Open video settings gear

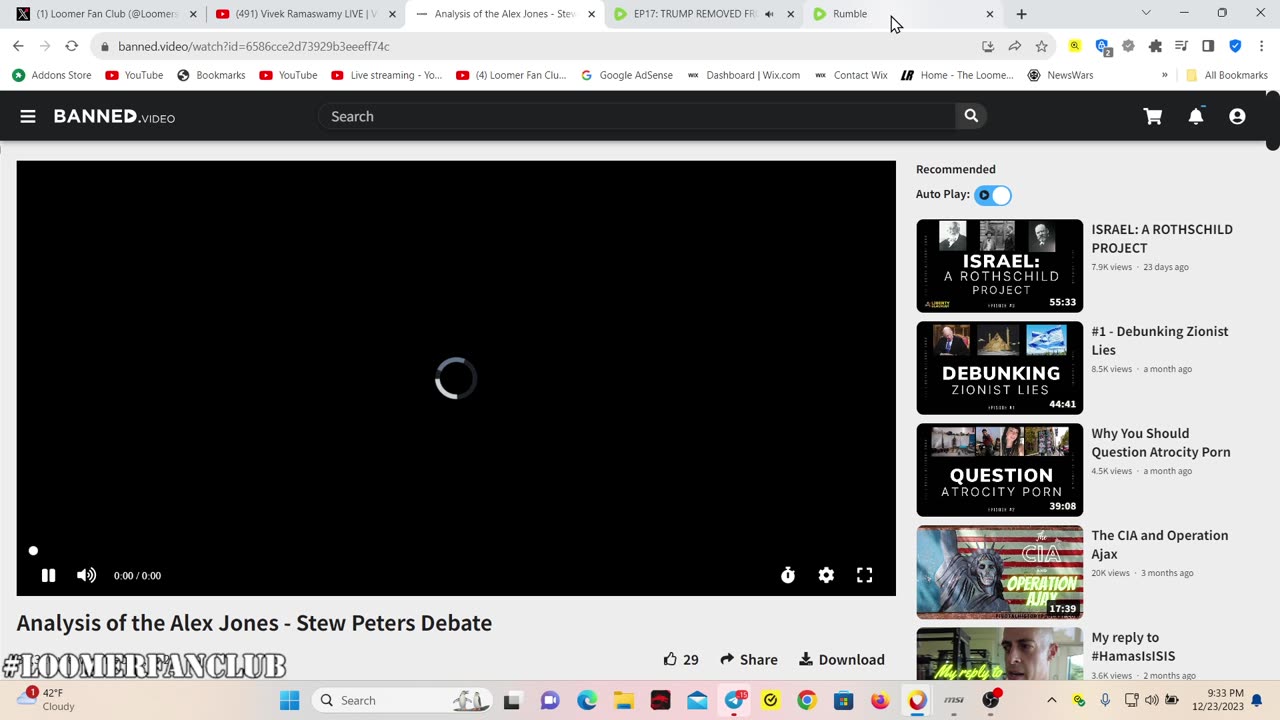[826, 575]
